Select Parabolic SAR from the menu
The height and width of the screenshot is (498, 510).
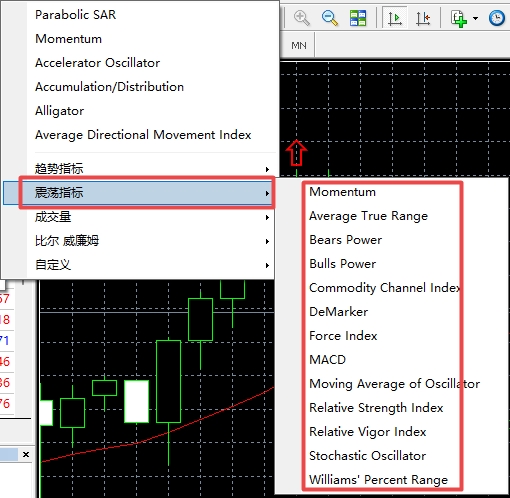[75, 15]
